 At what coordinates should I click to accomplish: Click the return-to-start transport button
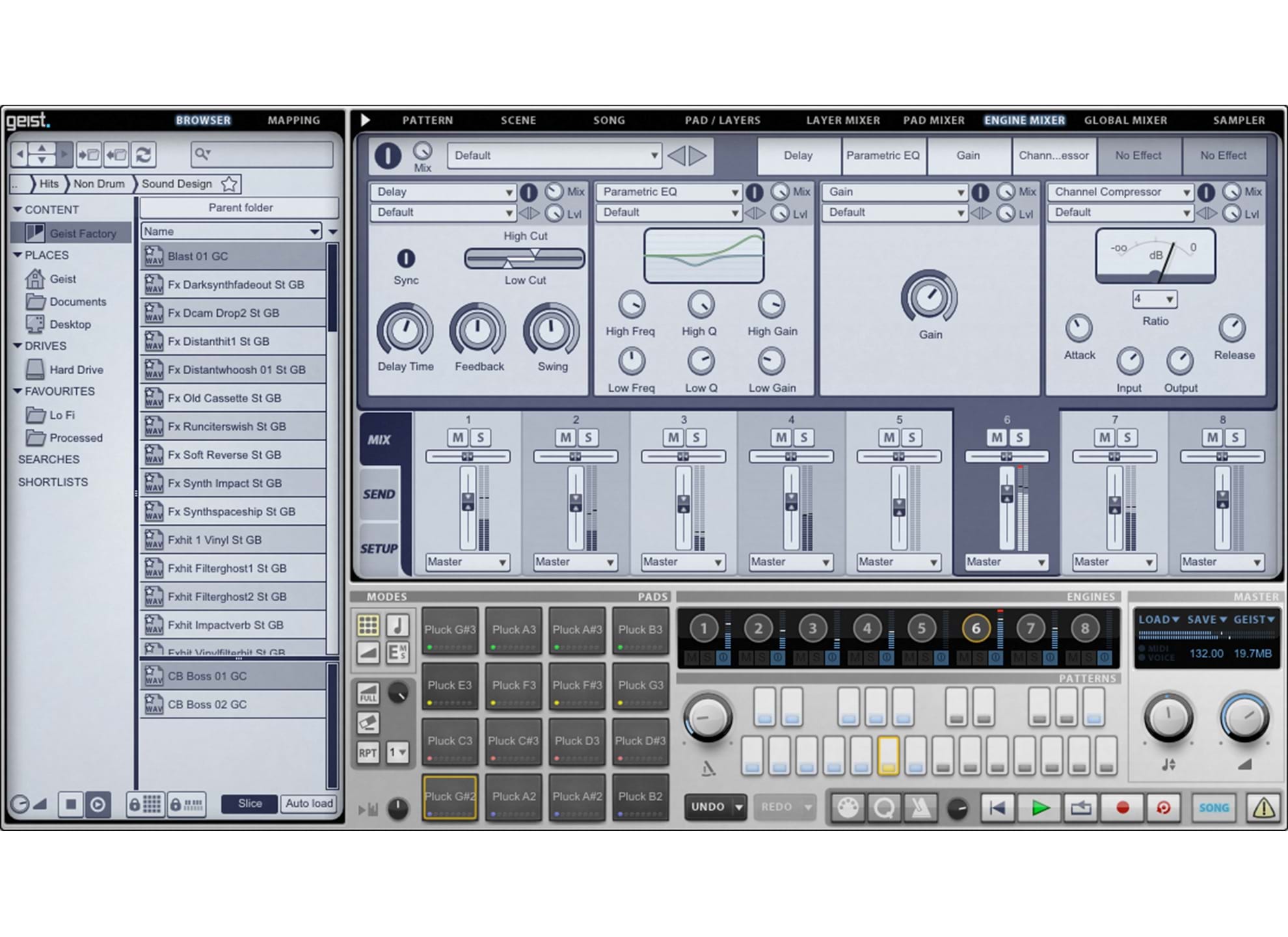pyautogui.click(x=997, y=808)
